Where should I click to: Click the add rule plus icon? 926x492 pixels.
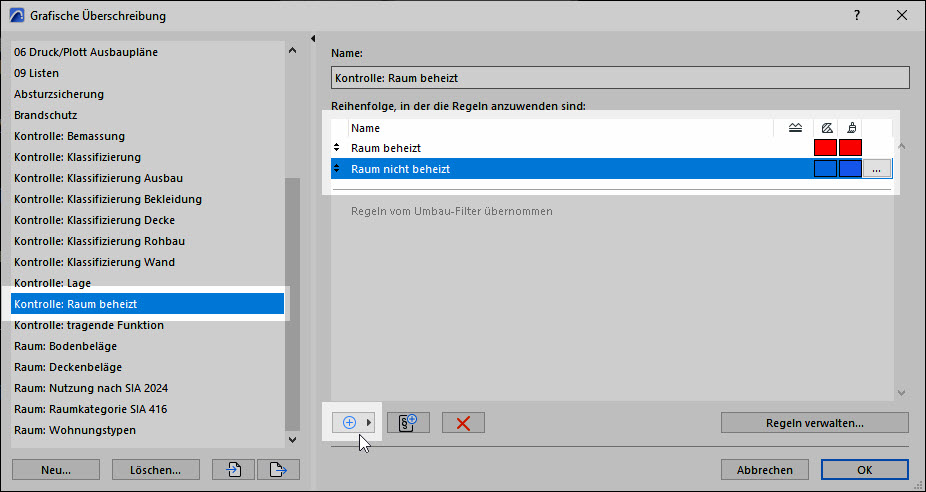(349, 423)
